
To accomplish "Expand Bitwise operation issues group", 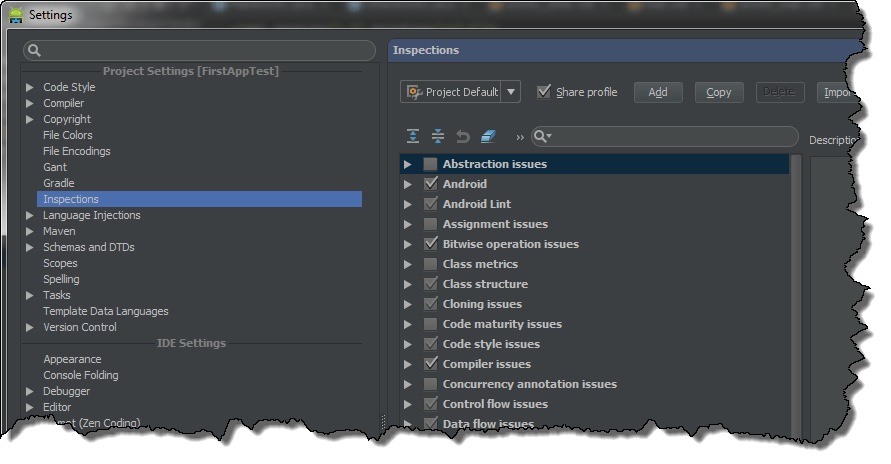I will 407,244.
